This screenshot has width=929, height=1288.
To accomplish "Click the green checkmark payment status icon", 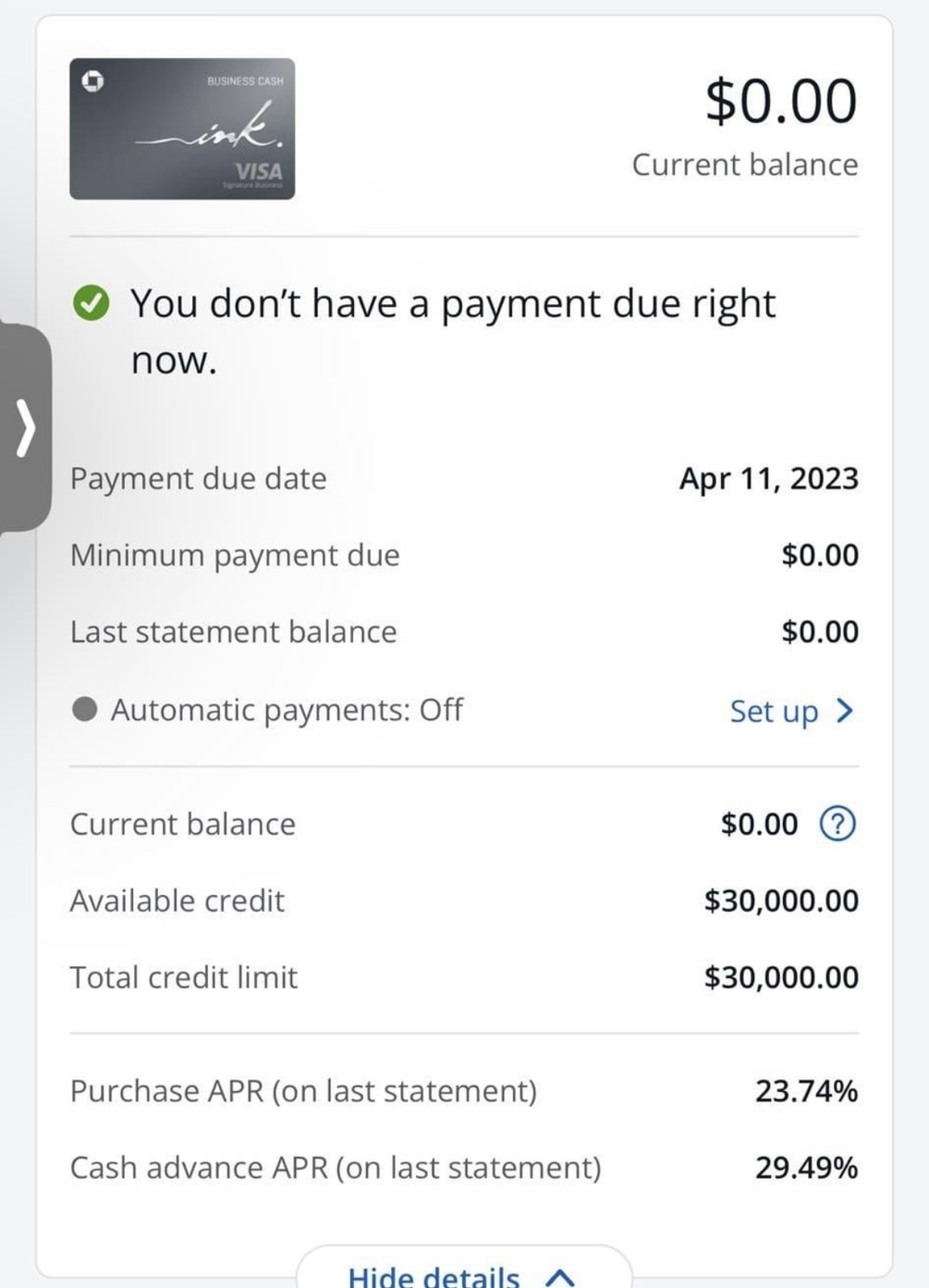I will (91, 303).
